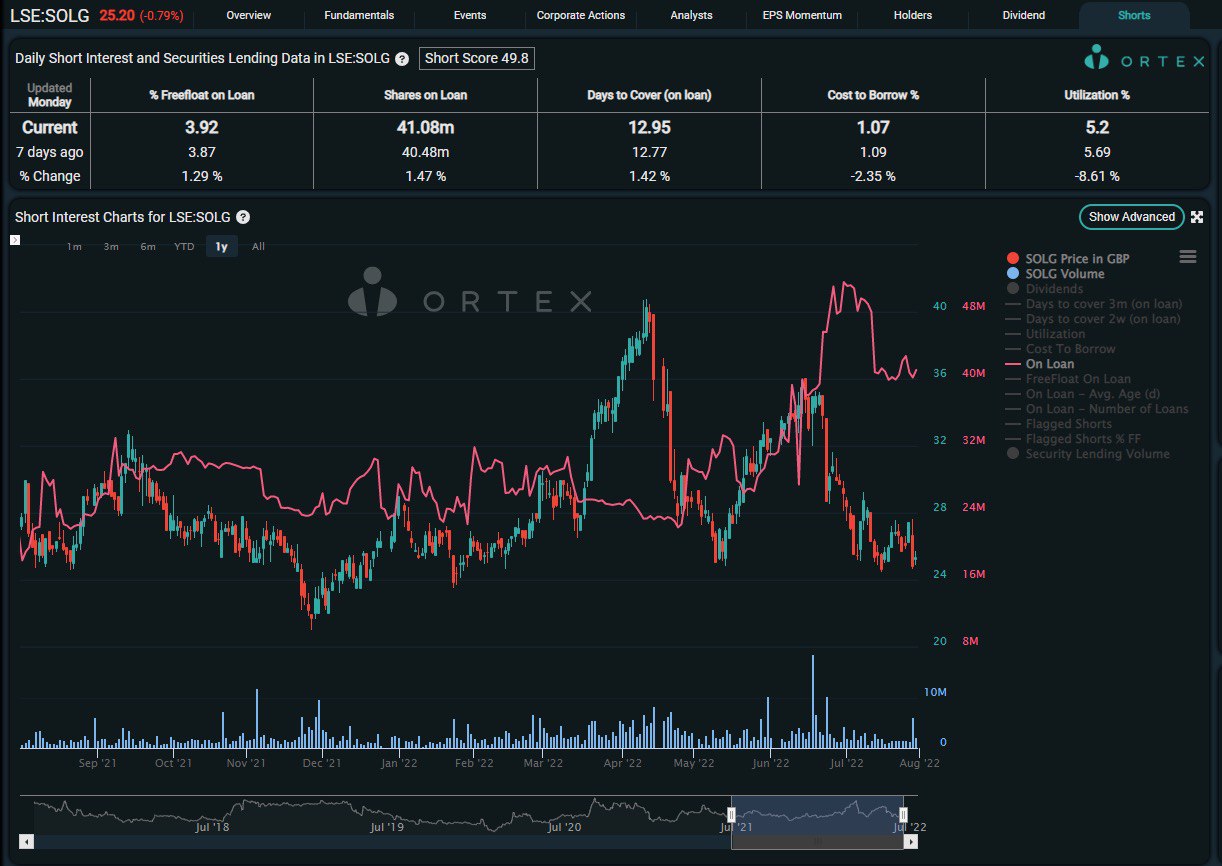Click the Days to Cover header
The width and height of the screenshot is (1222, 866).
(649, 95)
